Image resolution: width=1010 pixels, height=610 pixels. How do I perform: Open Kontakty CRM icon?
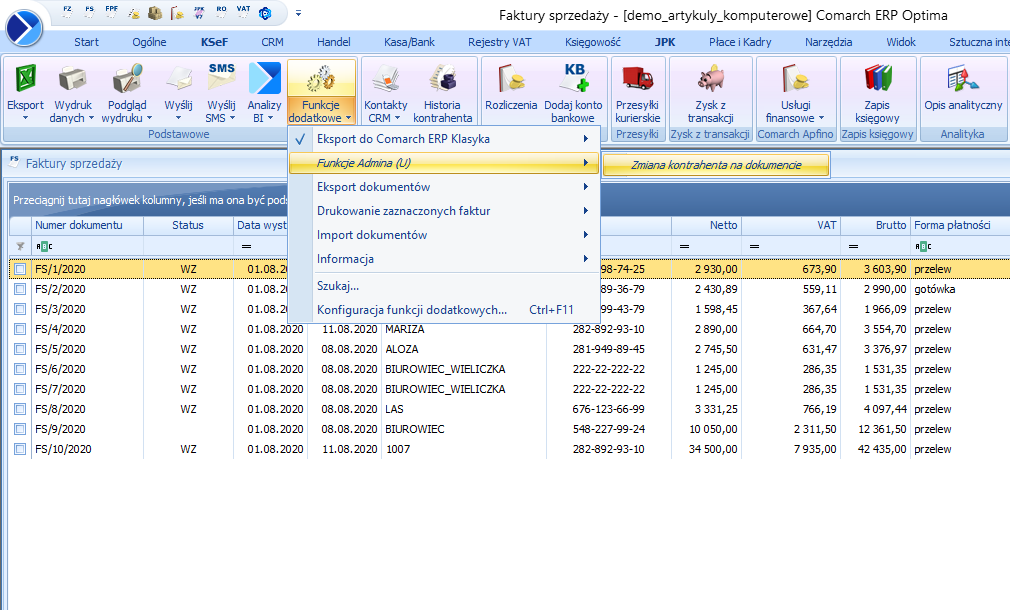[x=385, y=79]
